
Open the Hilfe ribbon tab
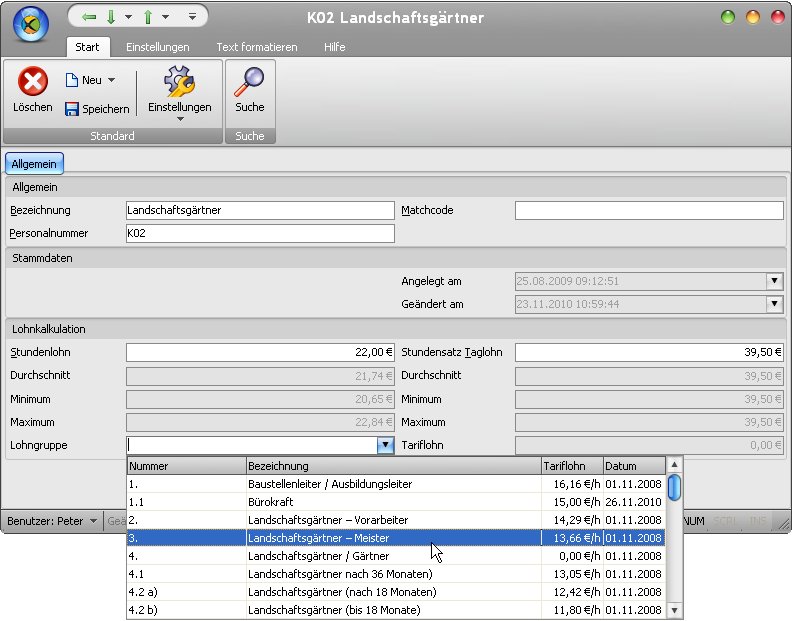(335, 47)
